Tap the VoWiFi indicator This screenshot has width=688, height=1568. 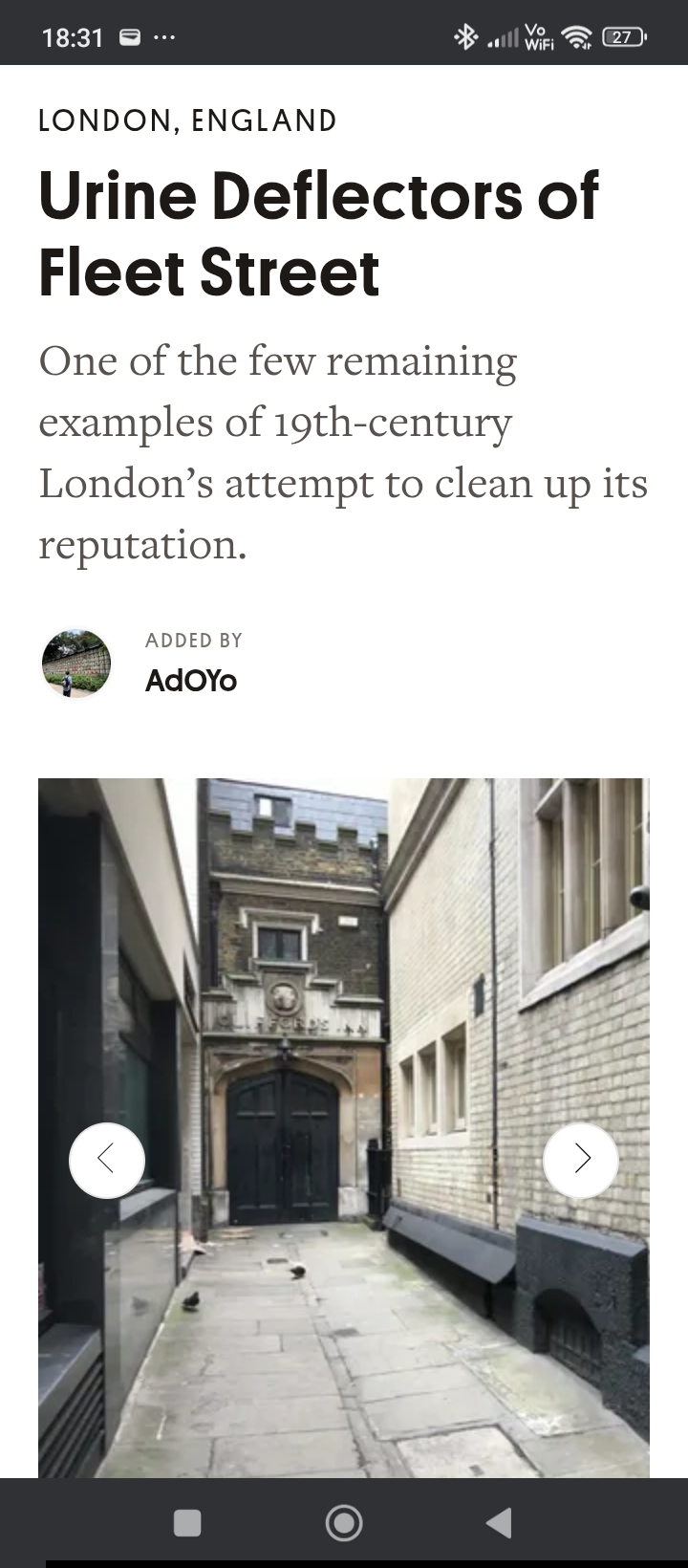click(540, 37)
